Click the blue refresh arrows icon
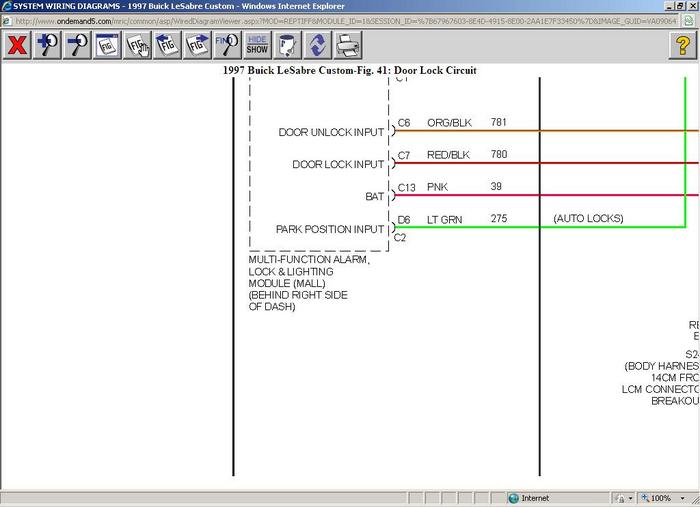 (318, 45)
